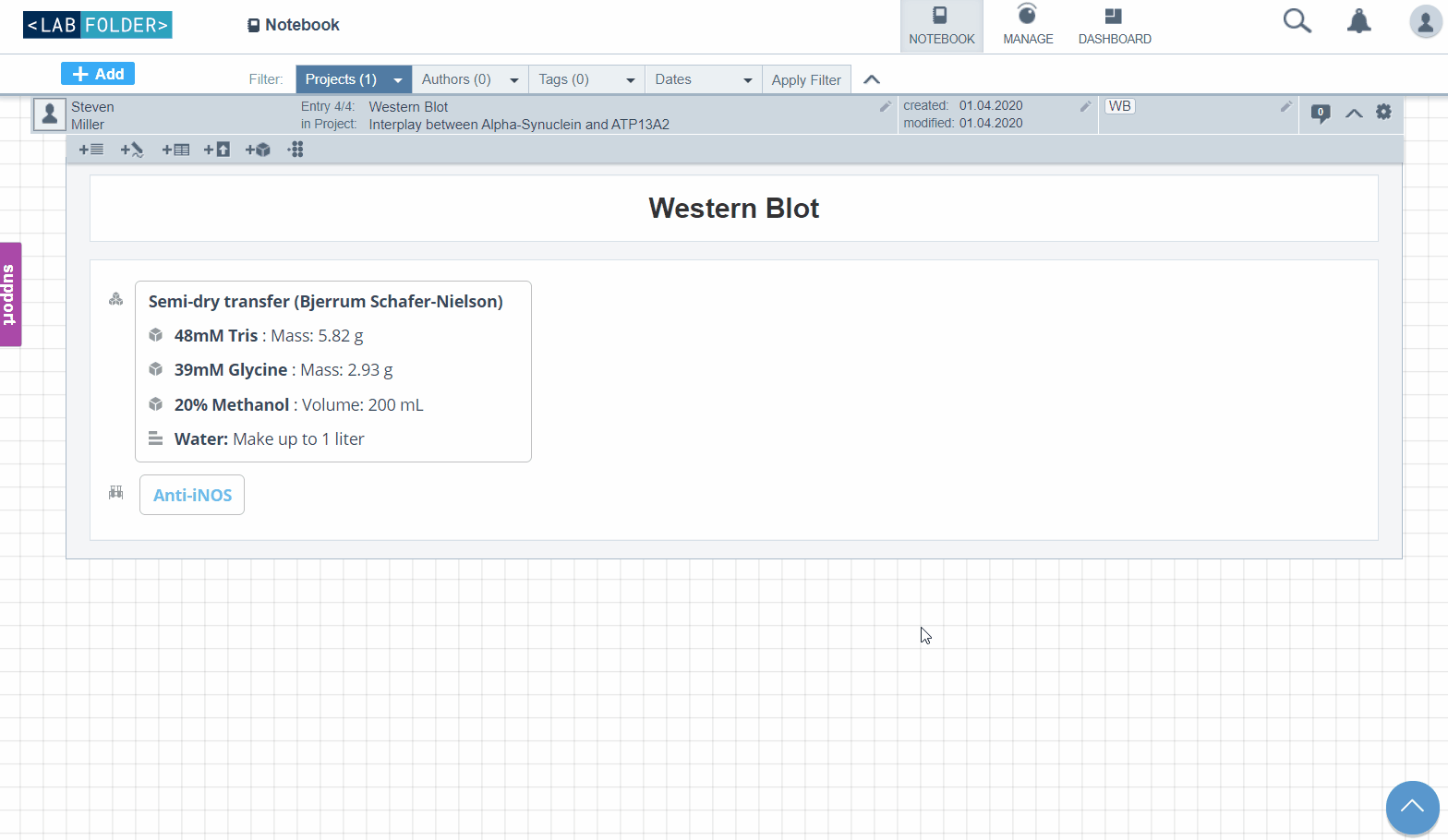This screenshot has height=840, width=1448.
Task: Click Steven Miller's author avatar
Action: (50, 114)
